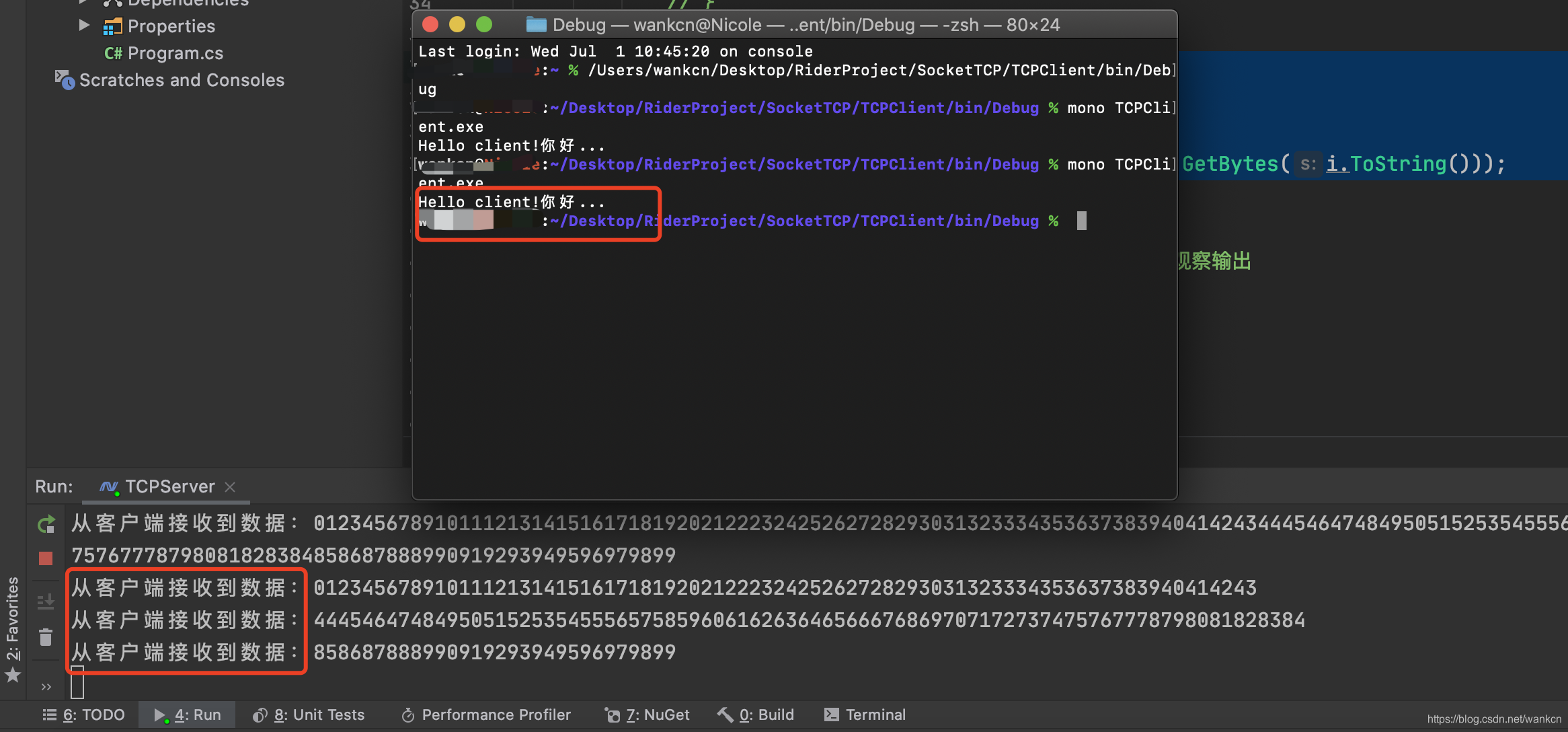Click the 4: Run button in bottom bar
Image resolution: width=1568 pixels, height=732 pixels.
189,715
